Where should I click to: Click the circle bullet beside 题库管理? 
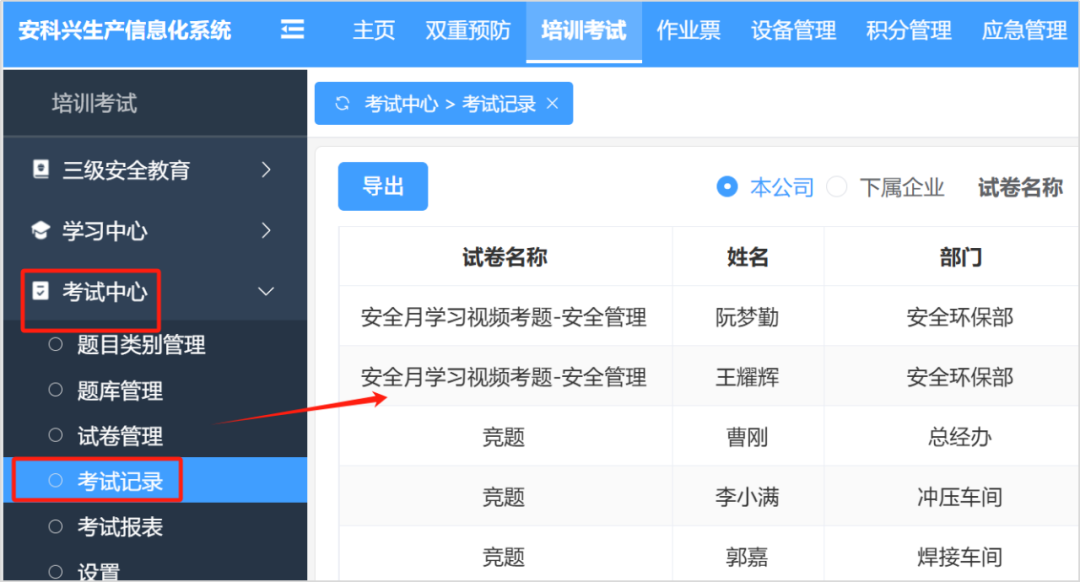point(56,391)
